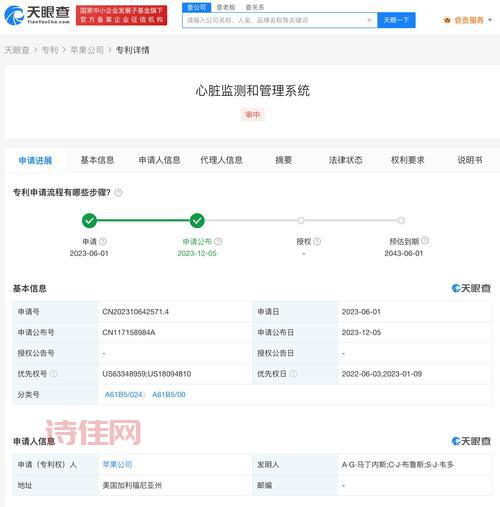The height and width of the screenshot is (507, 500).
Task: Click priority date 2022-06-03;2023-01-09
Action: [x=382, y=374]
